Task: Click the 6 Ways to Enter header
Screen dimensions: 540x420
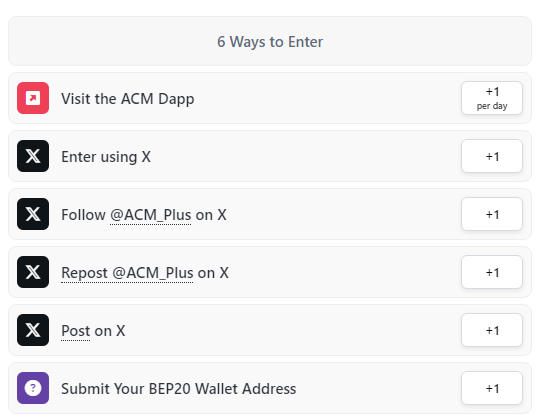Action: 270,41
